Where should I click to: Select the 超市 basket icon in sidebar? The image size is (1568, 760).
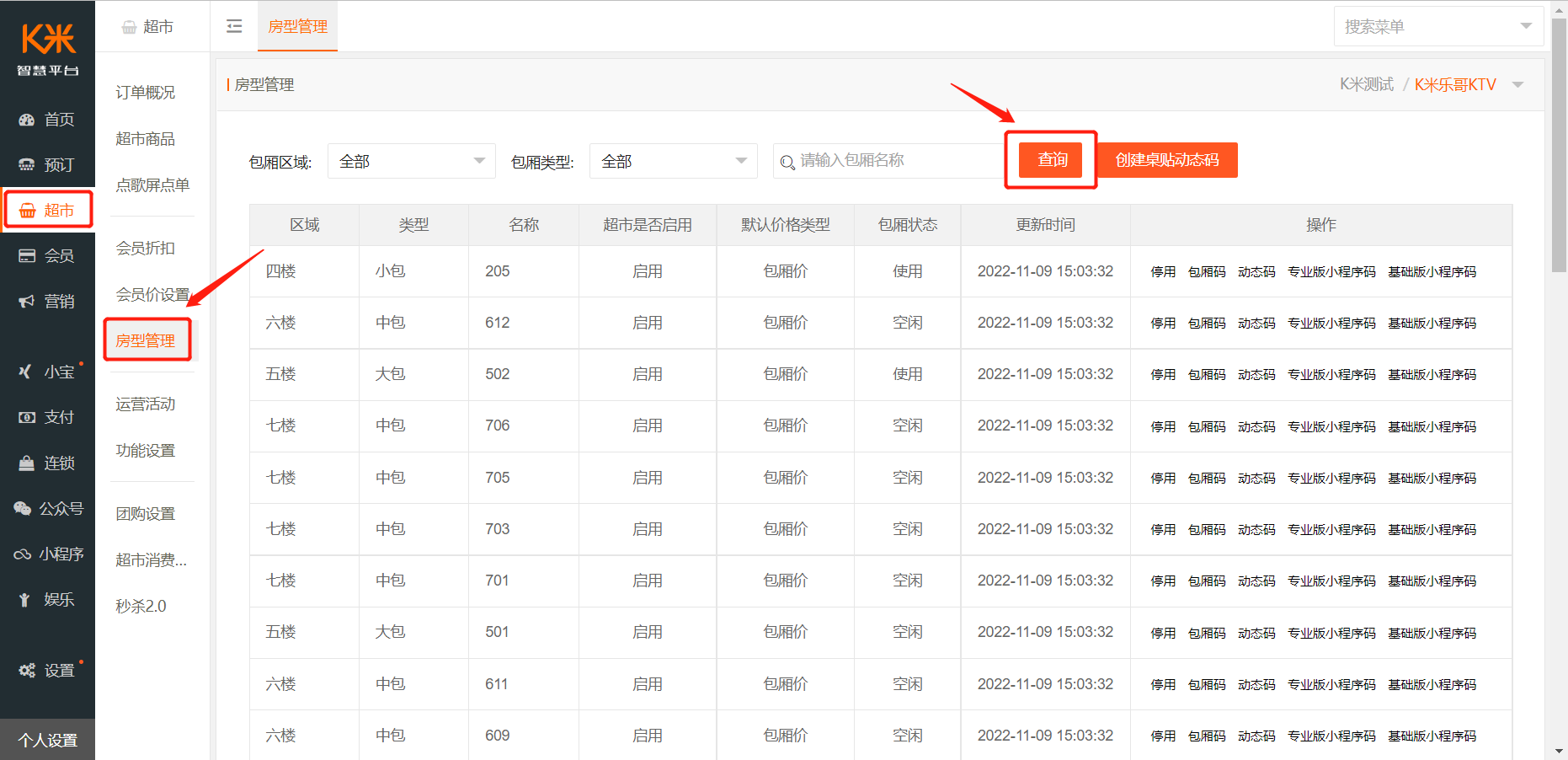point(28,211)
